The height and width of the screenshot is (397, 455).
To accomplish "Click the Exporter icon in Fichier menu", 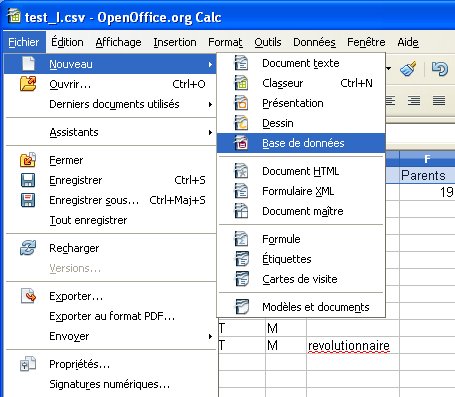I will pos(28,296).
